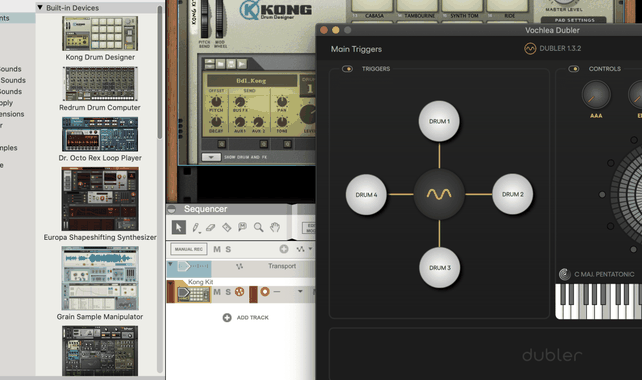The width and height of the screenshot is (642, 380).
Task: Solo the Kong Kit track
Action: pyautogui.click(x=228, y=292)
